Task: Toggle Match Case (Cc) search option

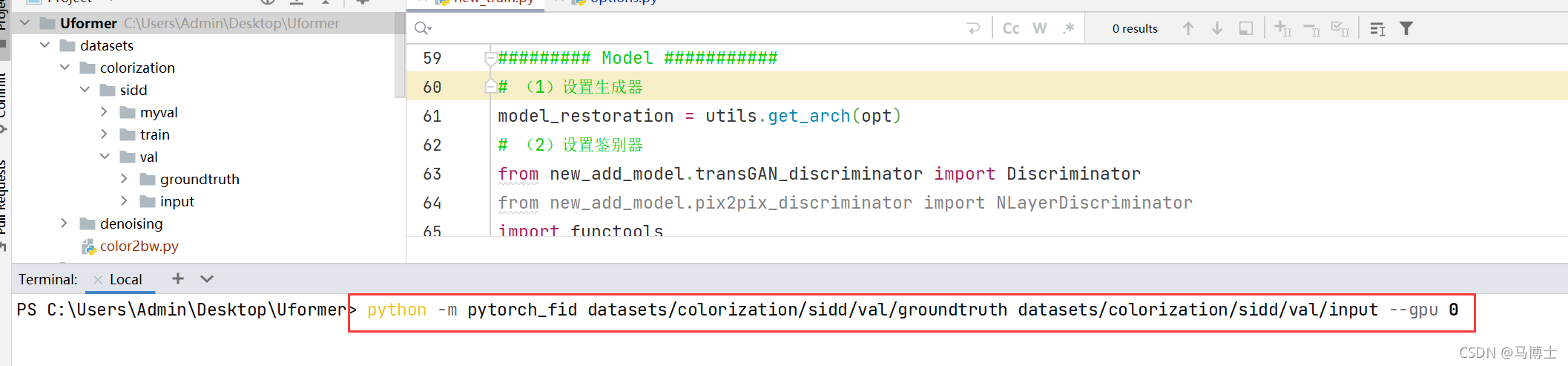Action: coord(1011,28)
